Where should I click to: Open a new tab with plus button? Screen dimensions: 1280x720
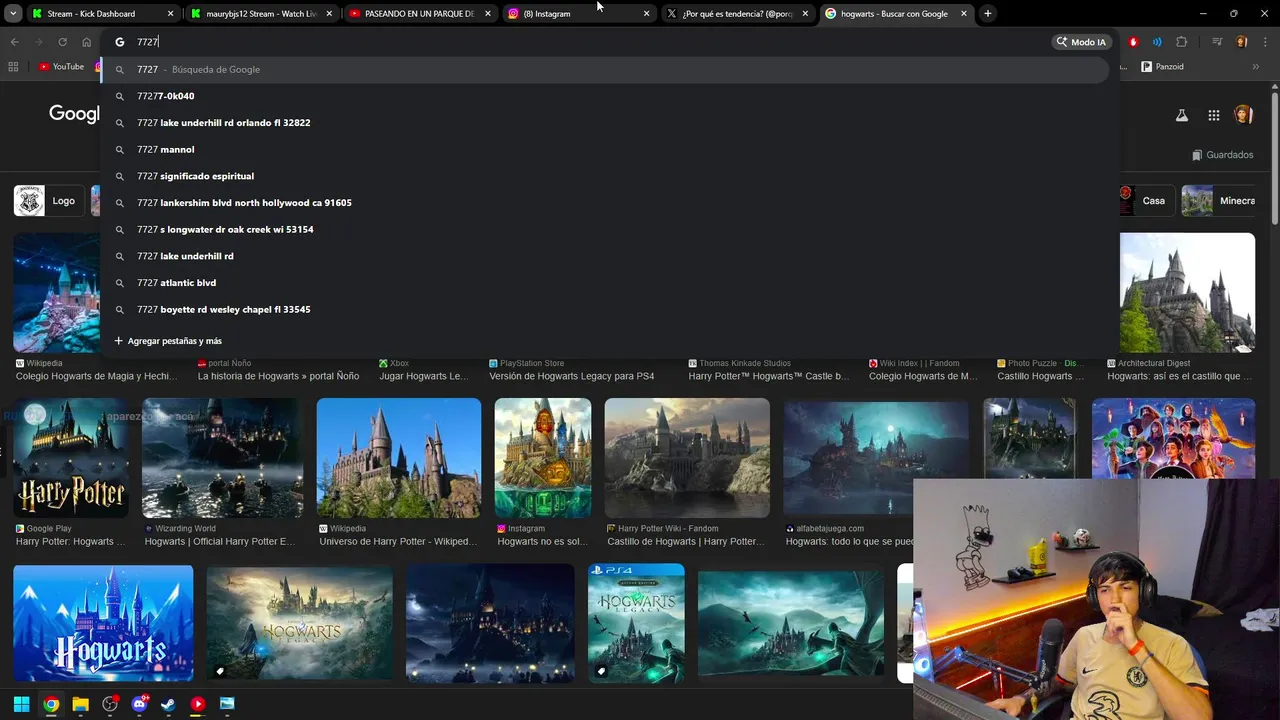(x=987, y=14)
